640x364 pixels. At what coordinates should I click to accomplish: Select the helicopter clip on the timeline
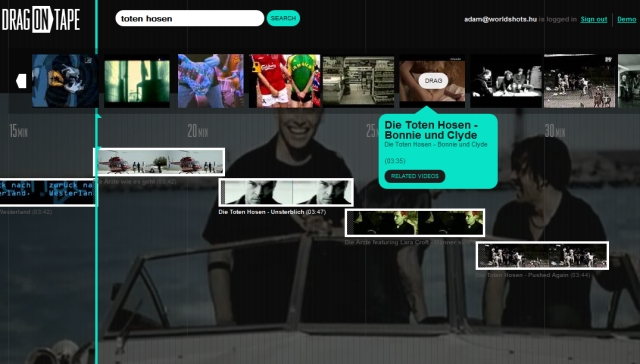[159, 162]
